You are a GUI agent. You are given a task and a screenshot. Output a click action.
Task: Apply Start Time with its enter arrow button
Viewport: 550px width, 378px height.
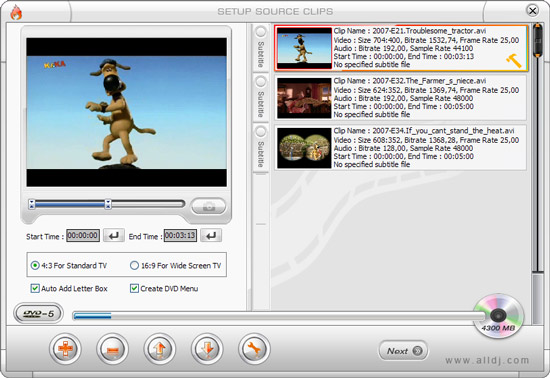pos(114,236)
